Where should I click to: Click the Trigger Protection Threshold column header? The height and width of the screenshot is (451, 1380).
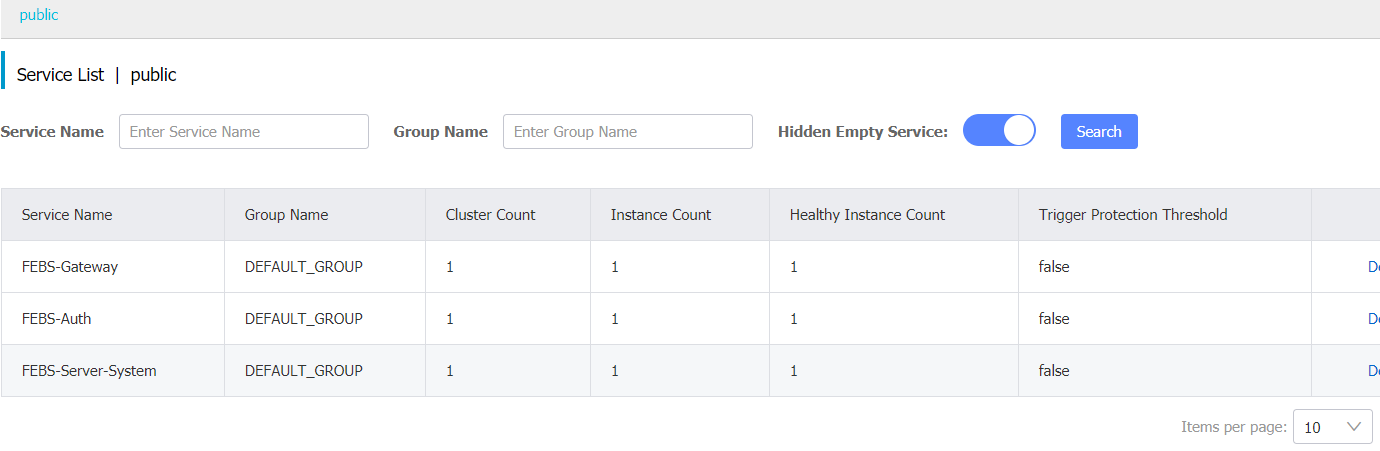[x=1133, y=215]
